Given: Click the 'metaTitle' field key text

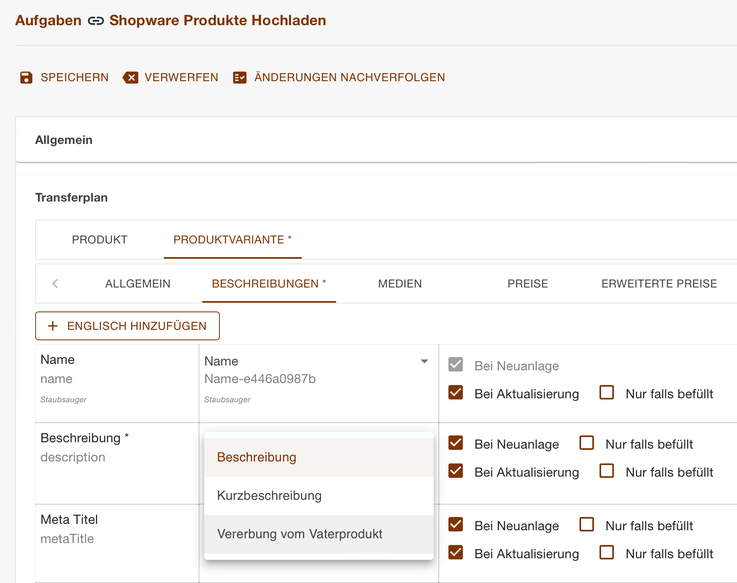Looking at the screenshot, I should [67, 539].
